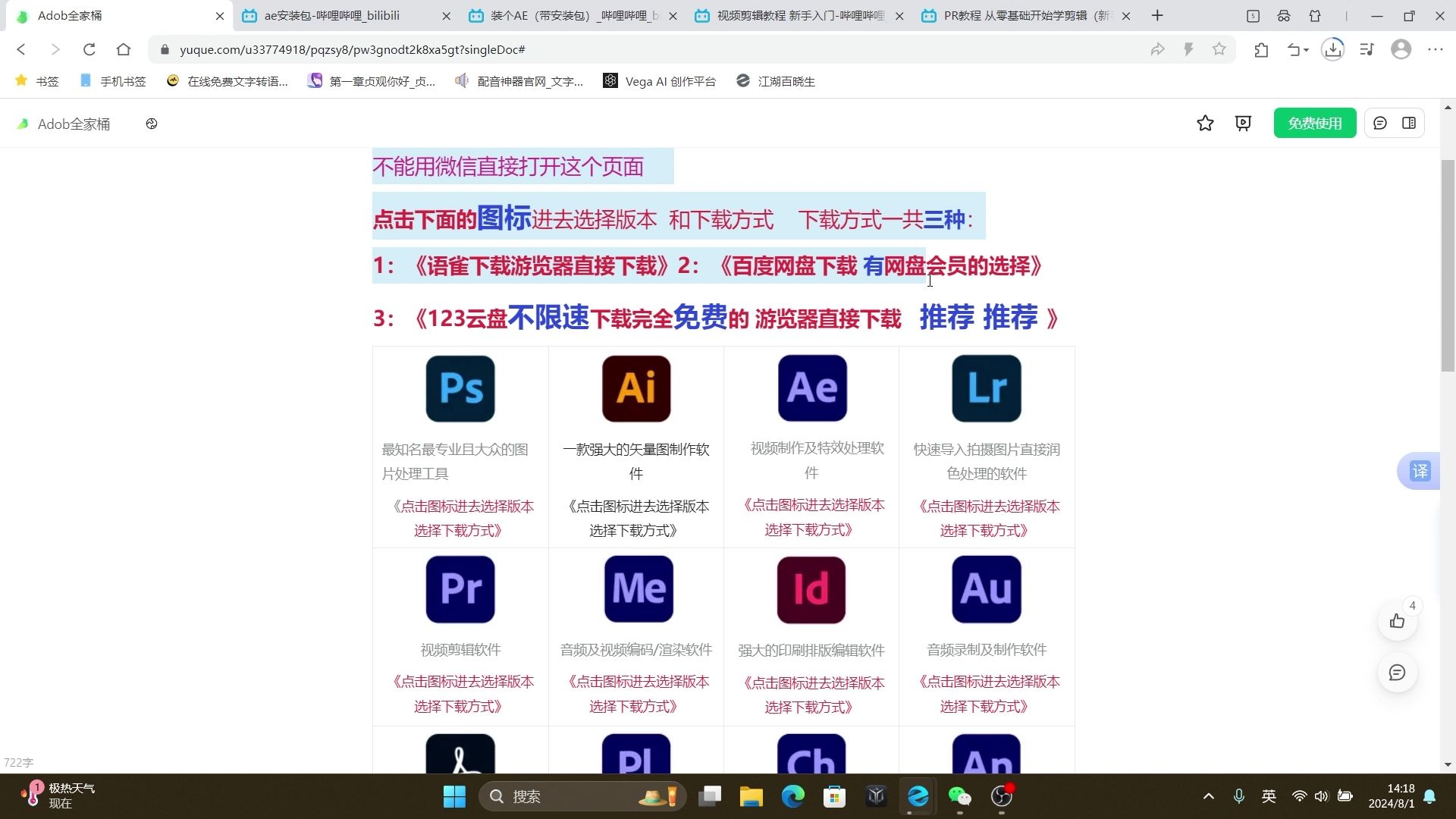Click the Lightroom (Lr) app icon
This screenshot has height=819, width=1456.
pyautogui.click(x=986, y=388)
